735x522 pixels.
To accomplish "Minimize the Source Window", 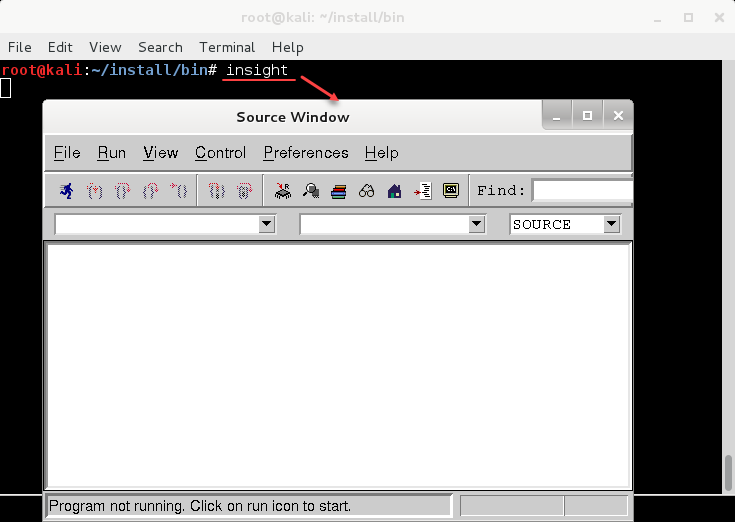I will (x=556, y=116).
